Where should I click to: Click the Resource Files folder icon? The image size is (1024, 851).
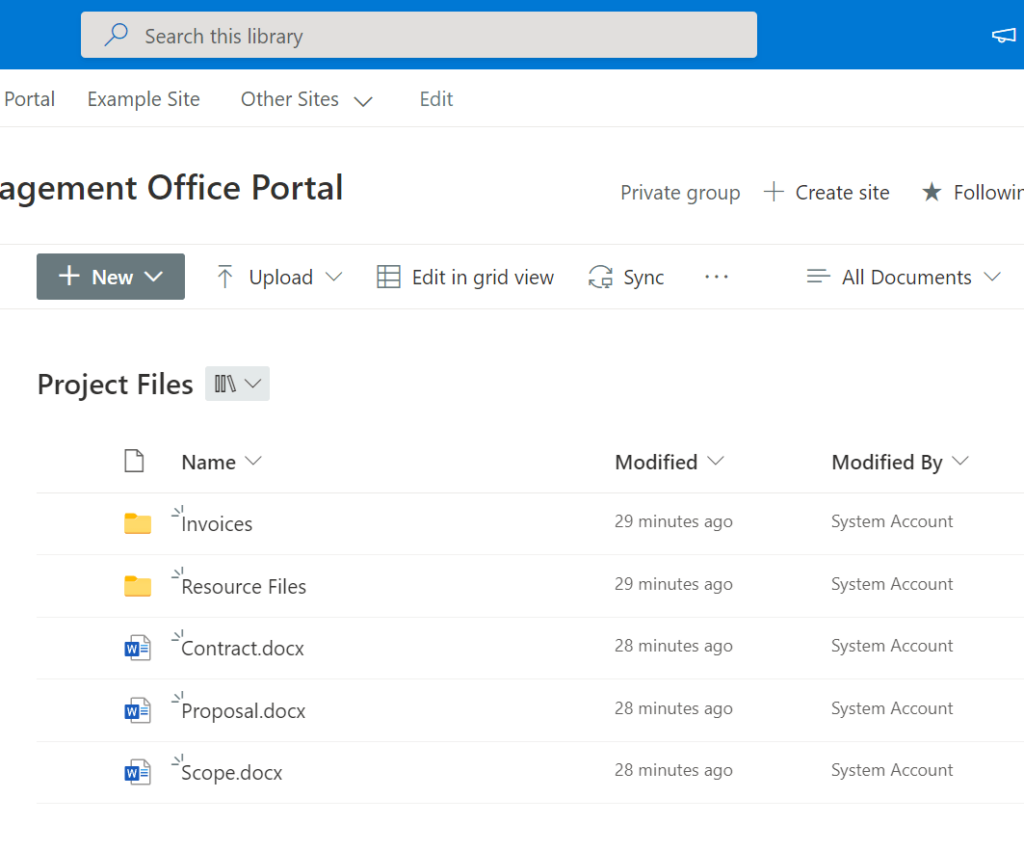(137, 586)
